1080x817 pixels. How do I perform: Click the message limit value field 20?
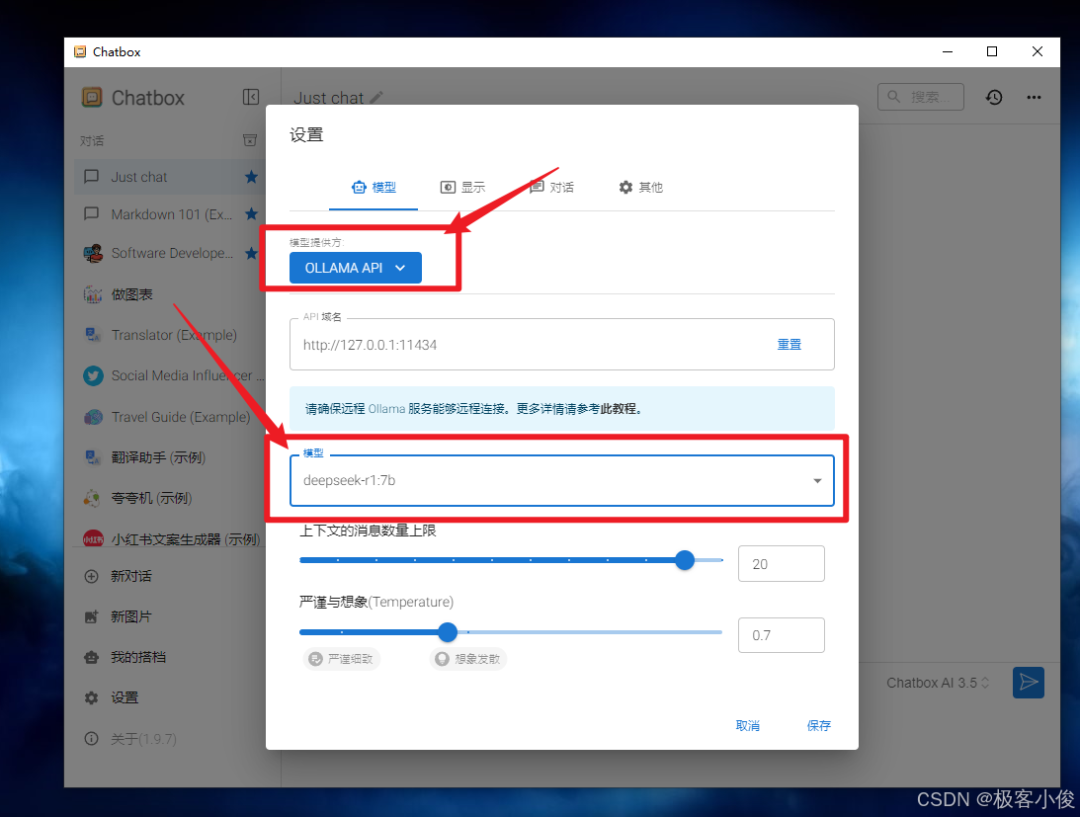tap(781, 563)
